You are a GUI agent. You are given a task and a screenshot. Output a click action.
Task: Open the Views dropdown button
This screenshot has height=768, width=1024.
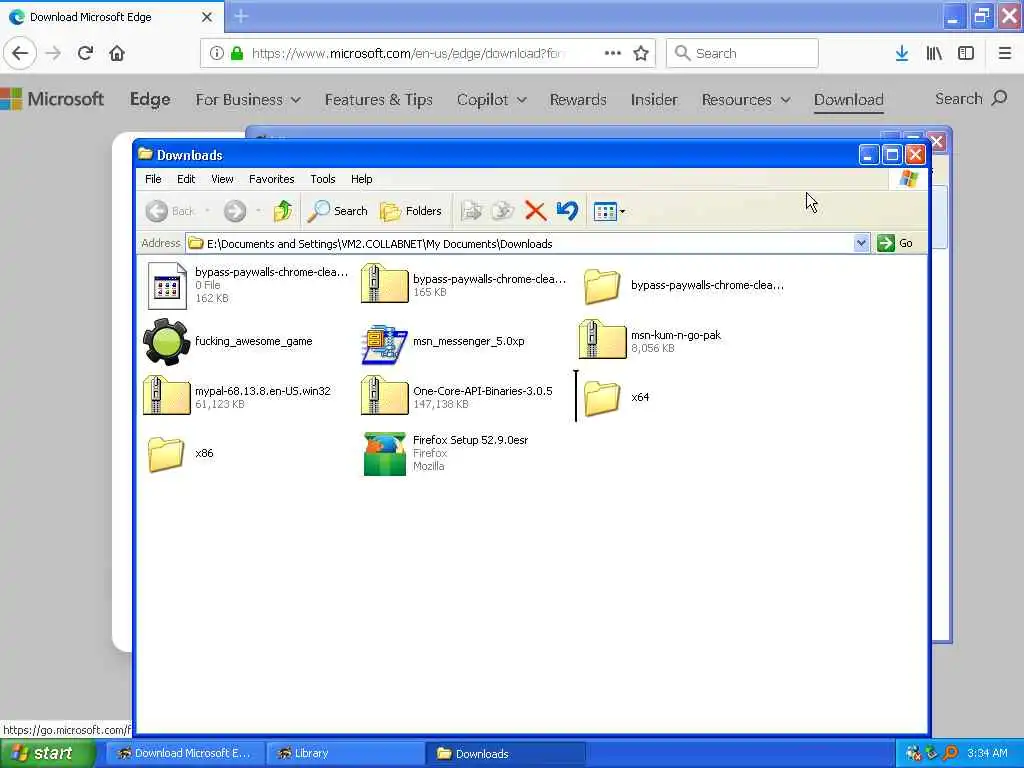(x=609, y=211)
